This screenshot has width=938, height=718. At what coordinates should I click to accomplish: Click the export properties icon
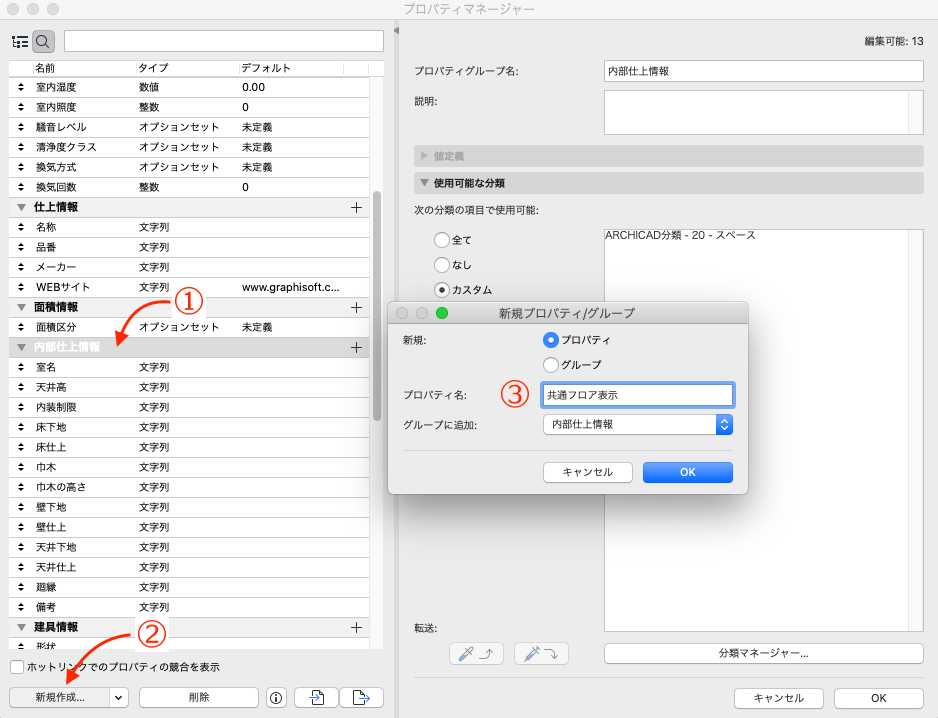coord(361,698)
